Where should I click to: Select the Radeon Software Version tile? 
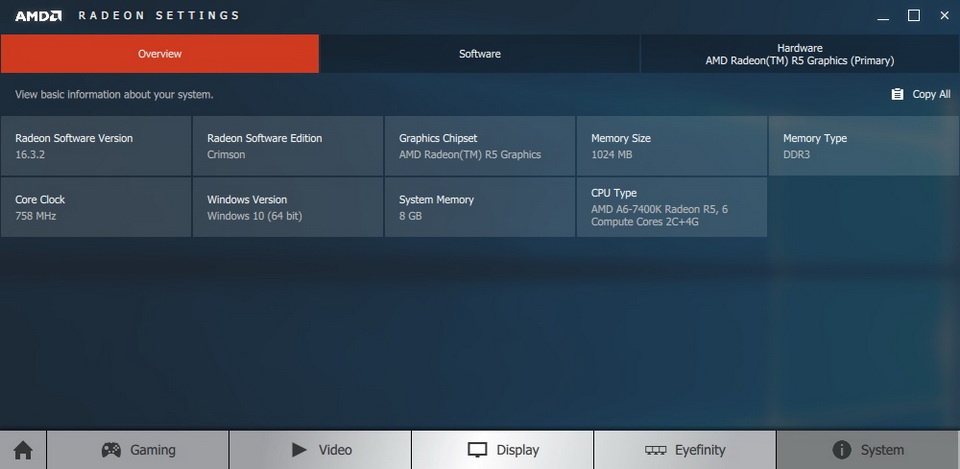[x=96, y=146]
